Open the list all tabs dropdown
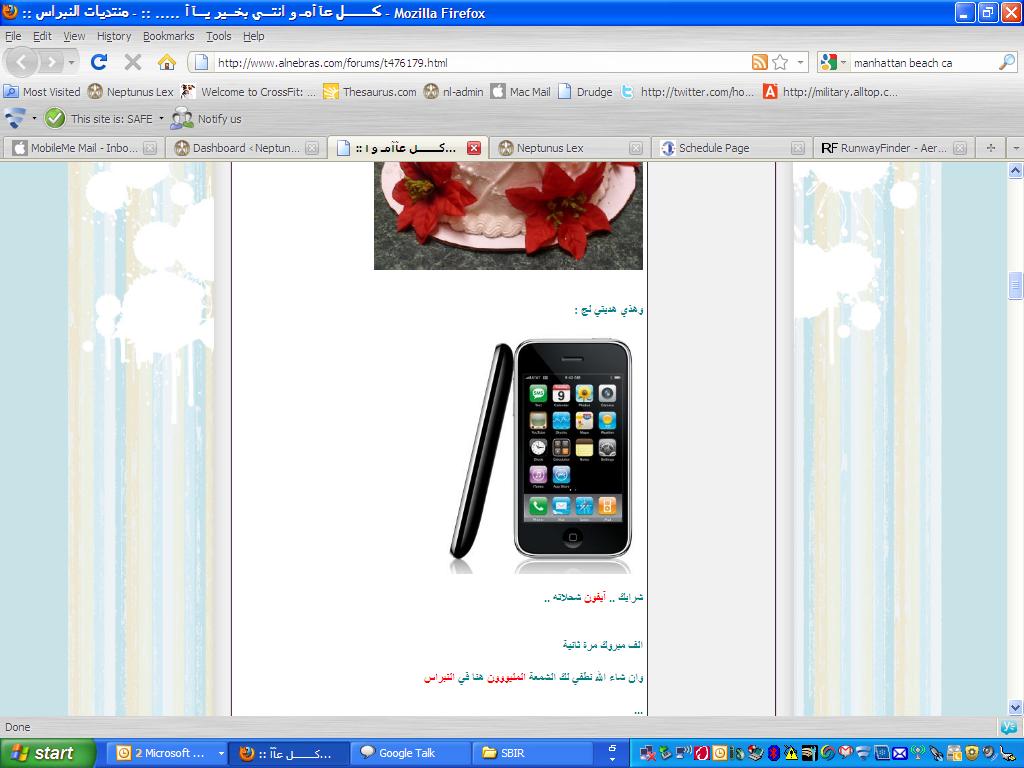Viewport: 1024px width, 768px height. [x=1016, y=148]
